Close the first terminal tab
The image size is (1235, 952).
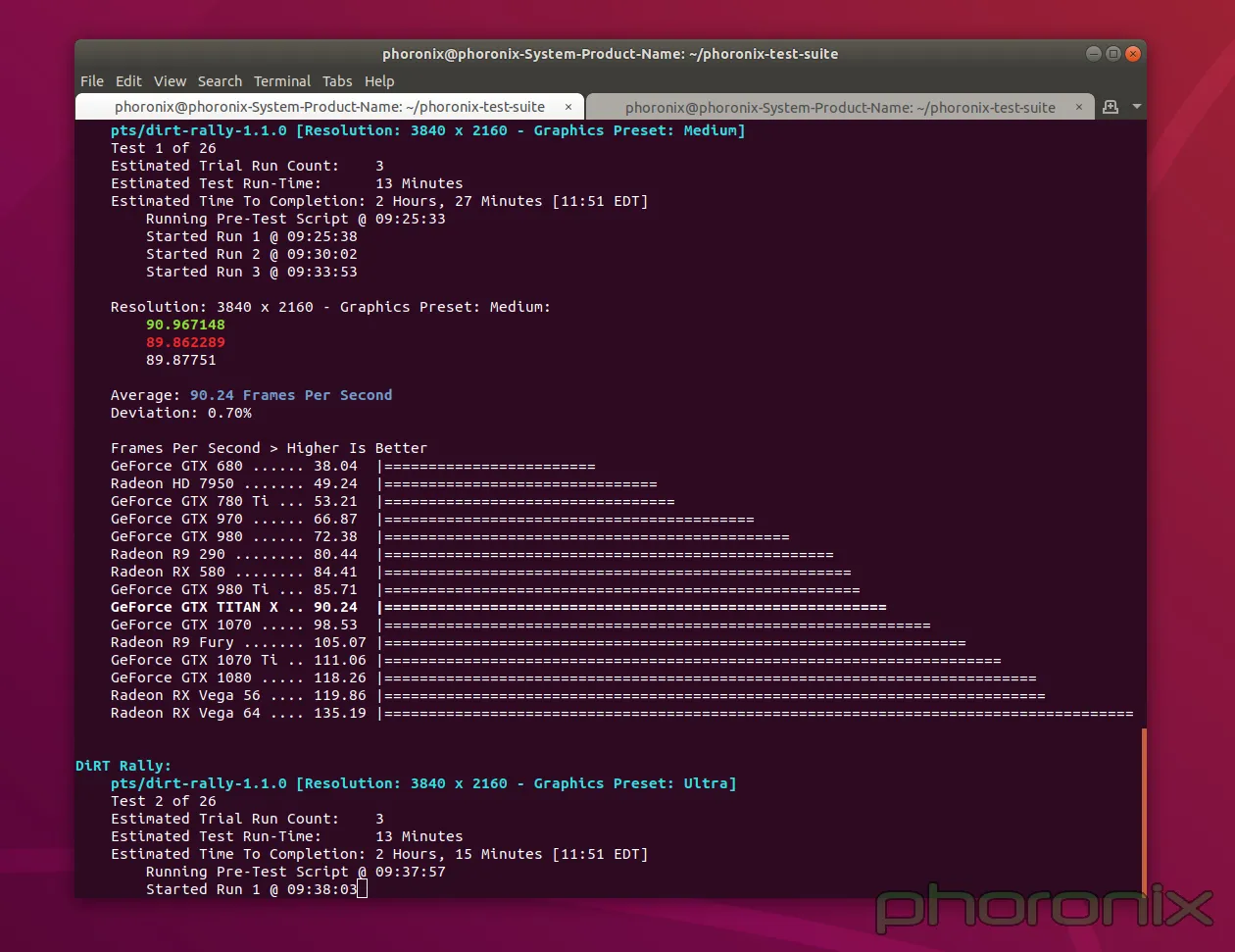coord(568,107)
